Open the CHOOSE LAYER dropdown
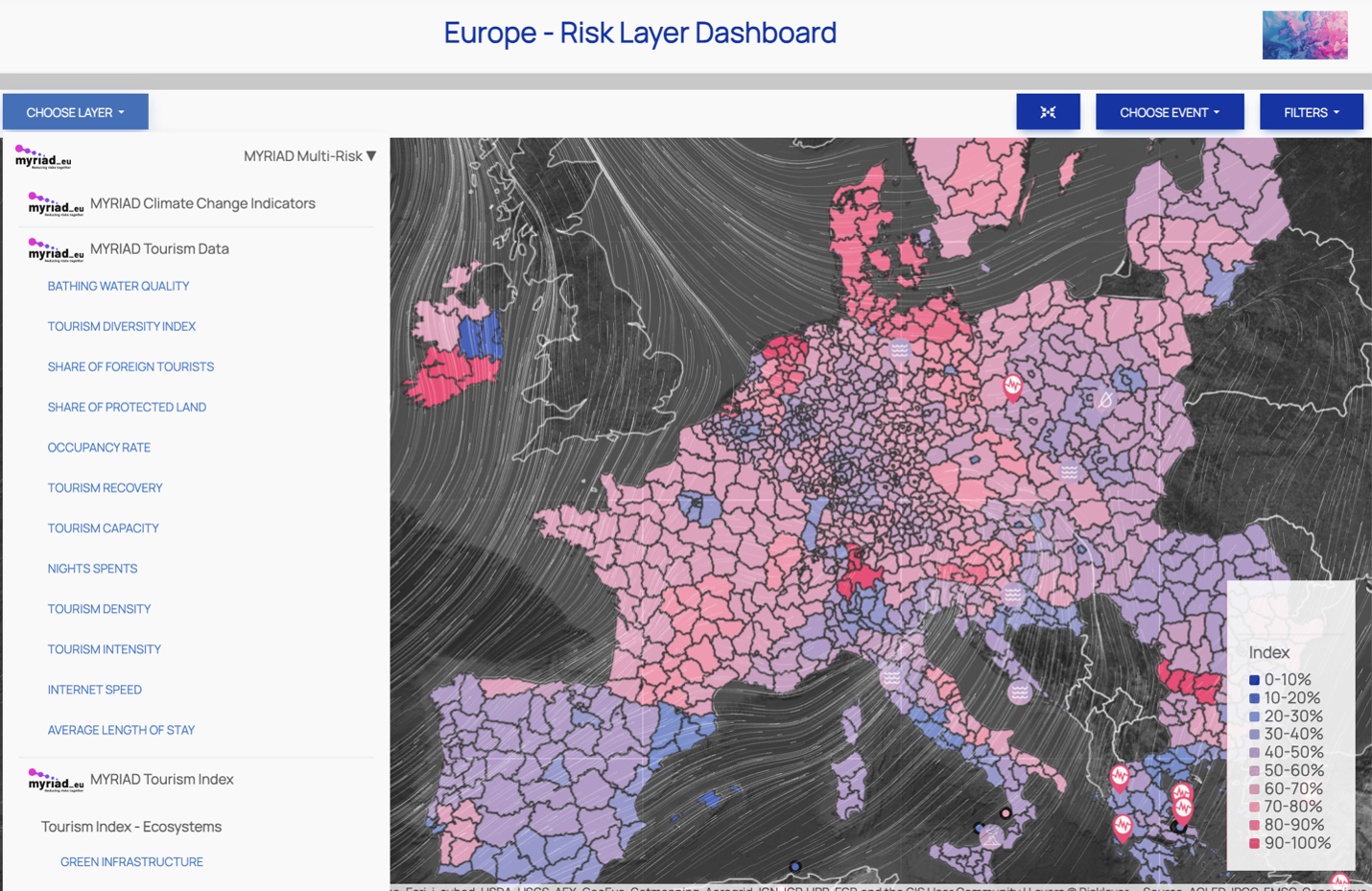Viewport: 1372px width, 891px height. click(x=76, y=112)
